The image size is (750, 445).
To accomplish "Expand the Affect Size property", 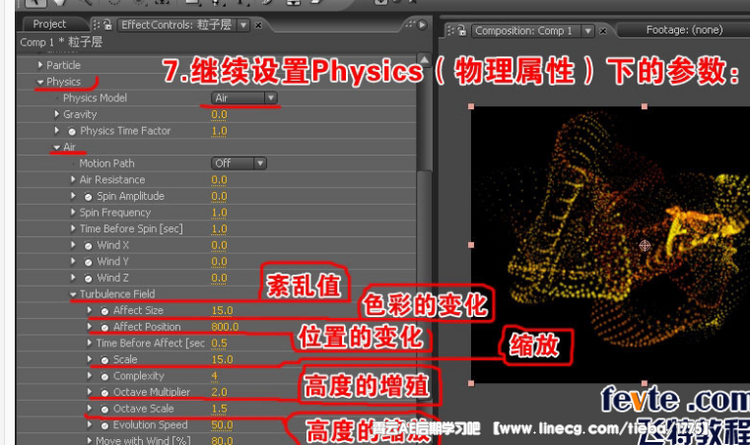I will 89,310.
